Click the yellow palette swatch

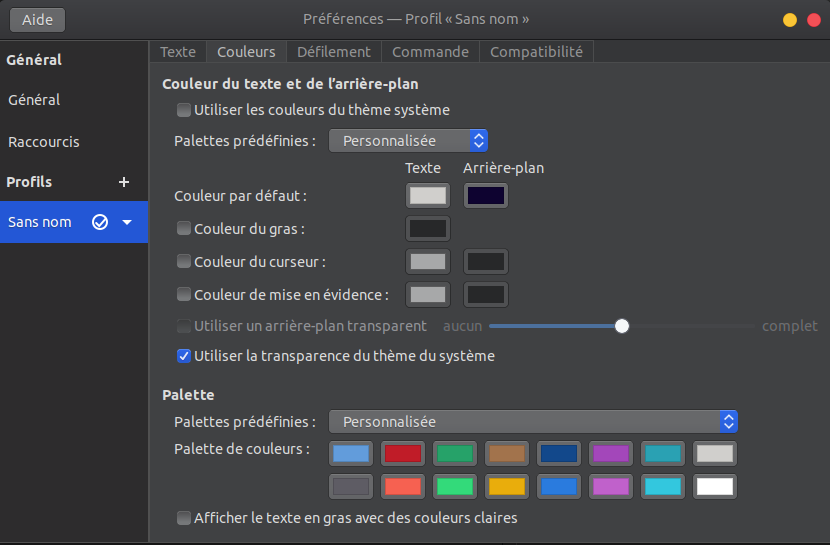[x=507, y=486]
